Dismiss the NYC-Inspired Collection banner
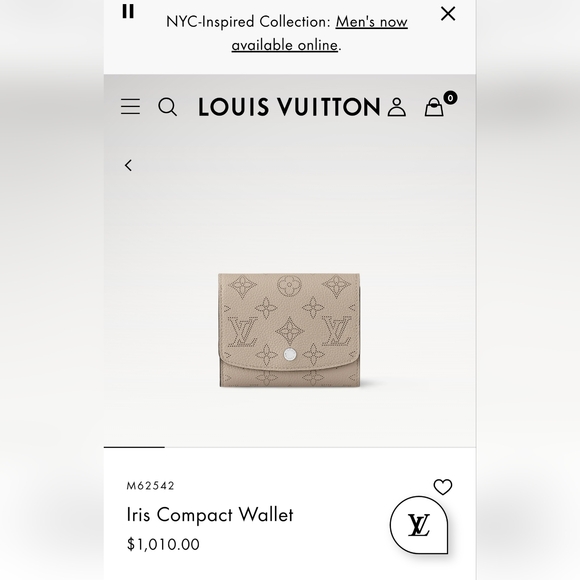This screenshot has height=580, width=580. pos(448,14)
